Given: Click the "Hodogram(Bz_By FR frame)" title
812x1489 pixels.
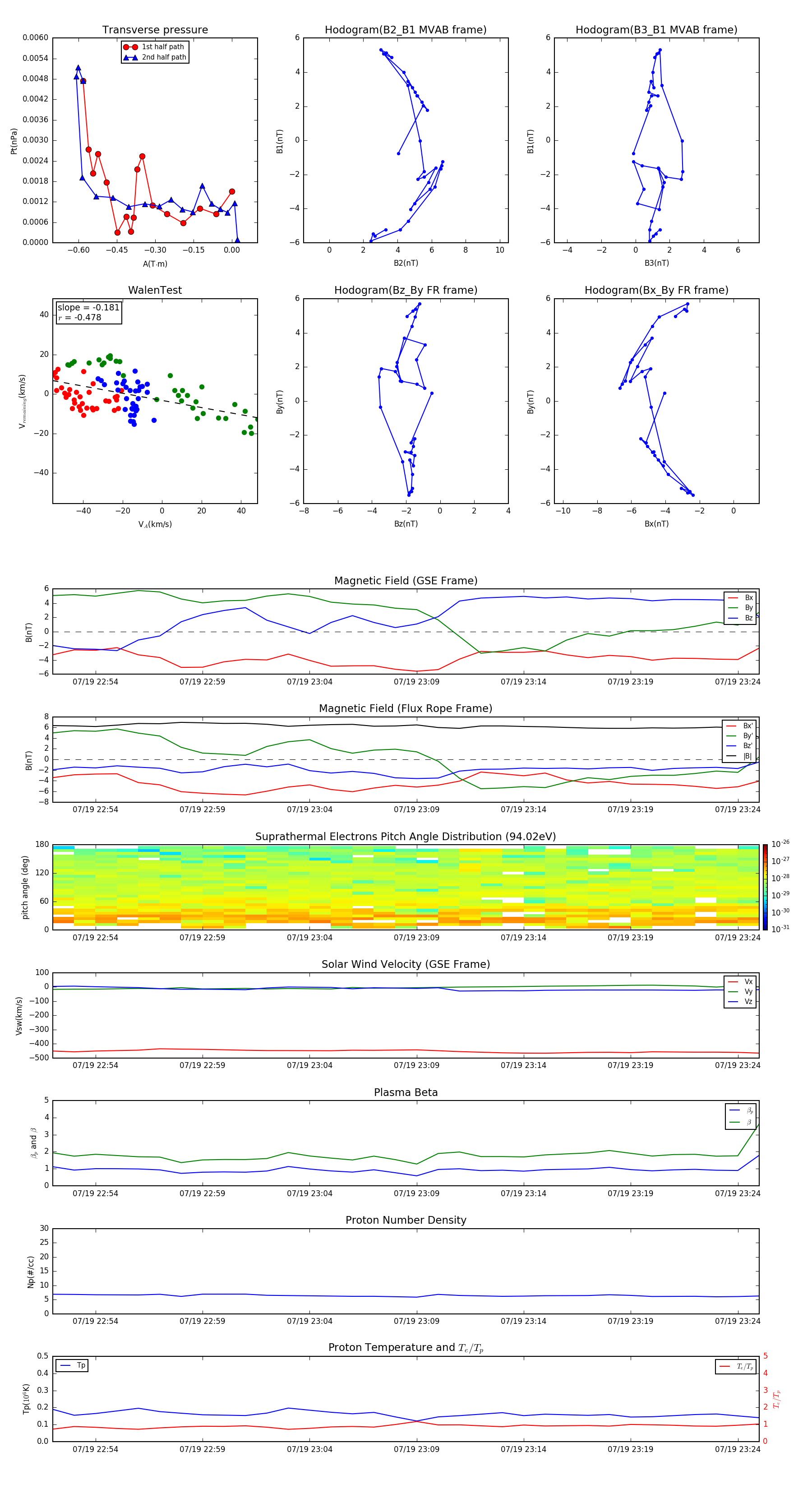Looking at the screenshot, I should point(406,290).
